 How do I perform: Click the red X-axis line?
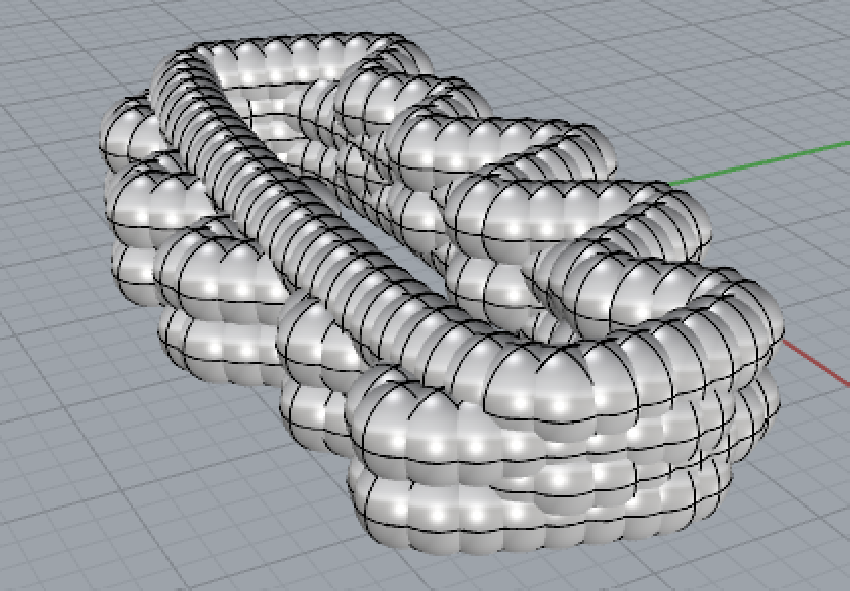tap(815, 362)
